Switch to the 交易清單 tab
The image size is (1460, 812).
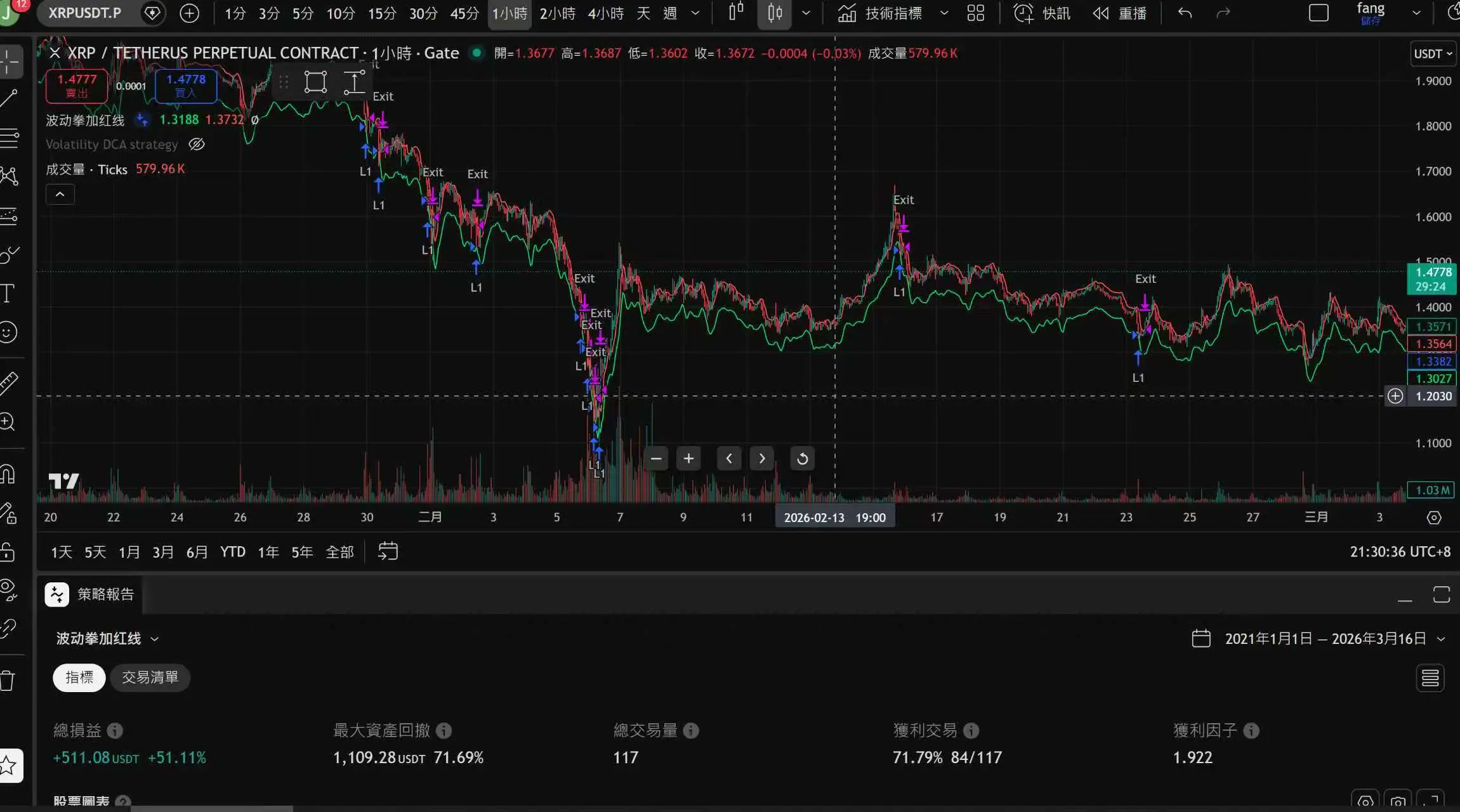click(x=150, y=678)
